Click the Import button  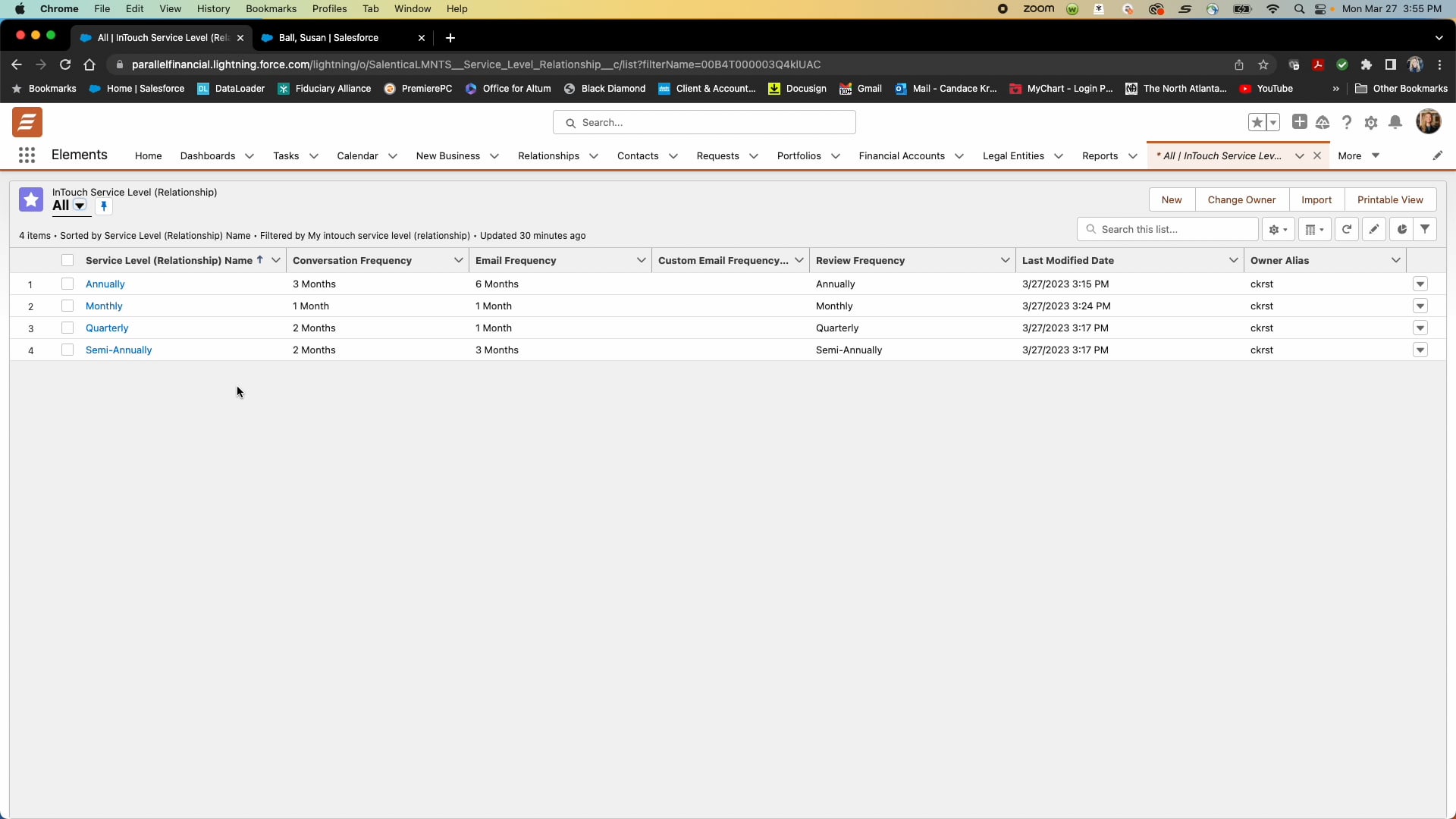click(x=1316, y=199)
